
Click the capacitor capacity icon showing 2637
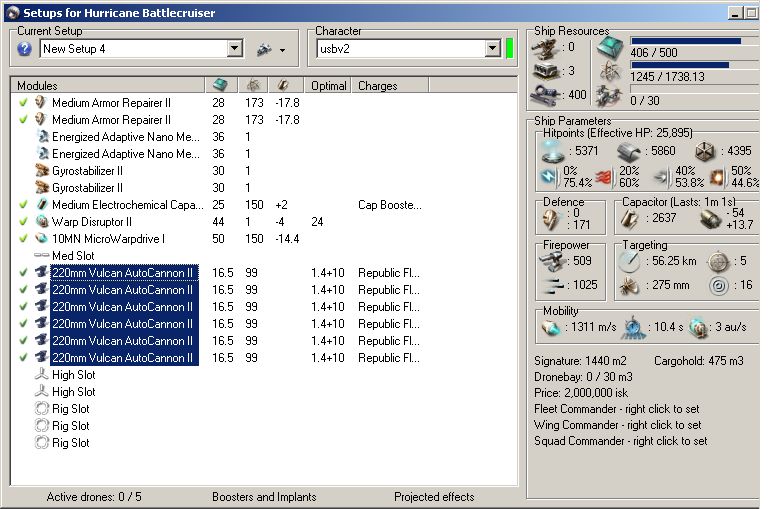[630, 219]
